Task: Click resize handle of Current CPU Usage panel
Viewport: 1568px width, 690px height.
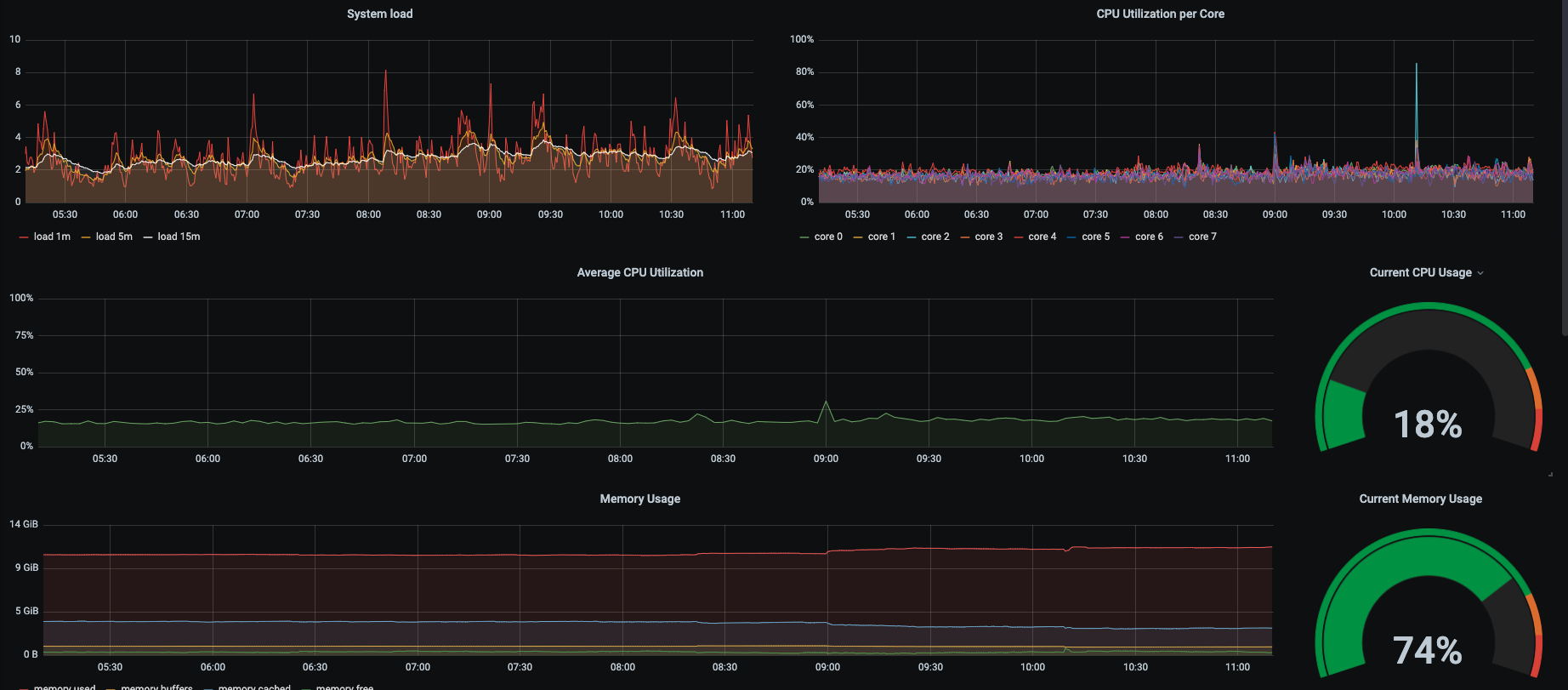Action: pos(1550,474)
